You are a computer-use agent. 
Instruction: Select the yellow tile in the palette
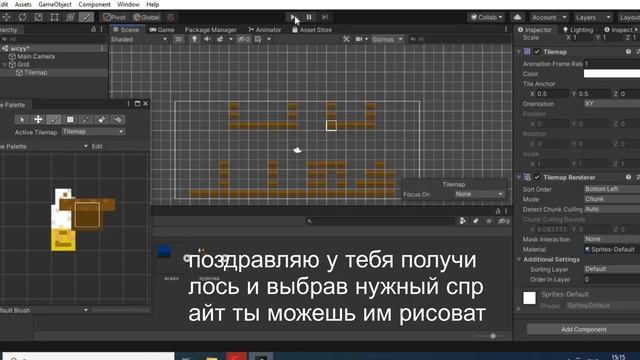pos(63,239)
